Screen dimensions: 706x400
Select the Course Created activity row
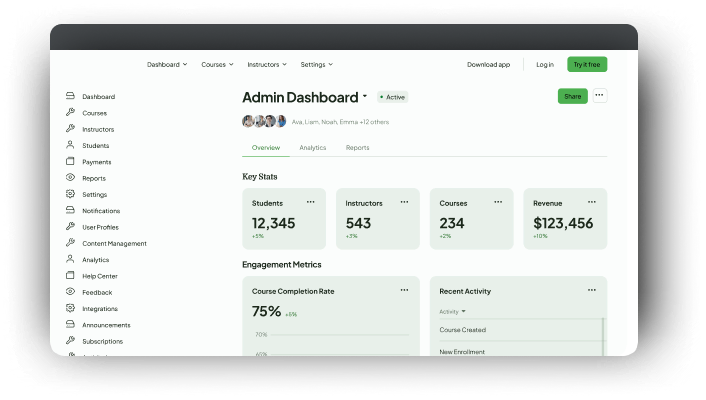point(520,330)
